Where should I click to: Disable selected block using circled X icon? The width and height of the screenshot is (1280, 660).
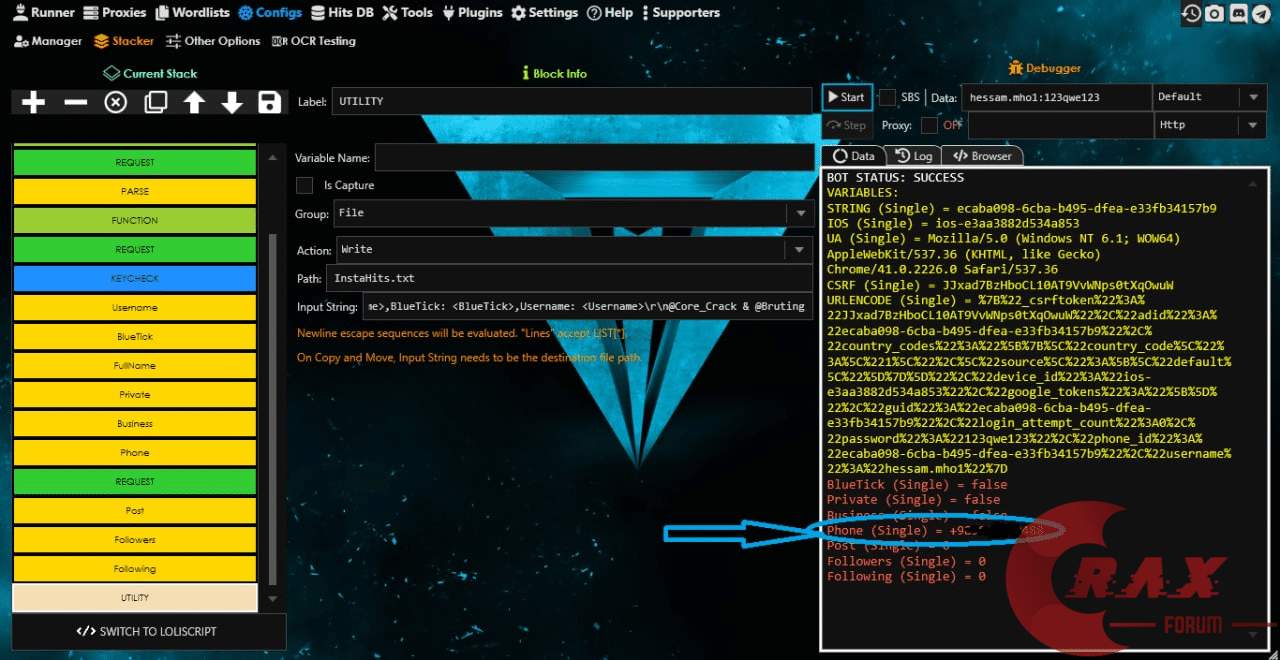[116, 102]
